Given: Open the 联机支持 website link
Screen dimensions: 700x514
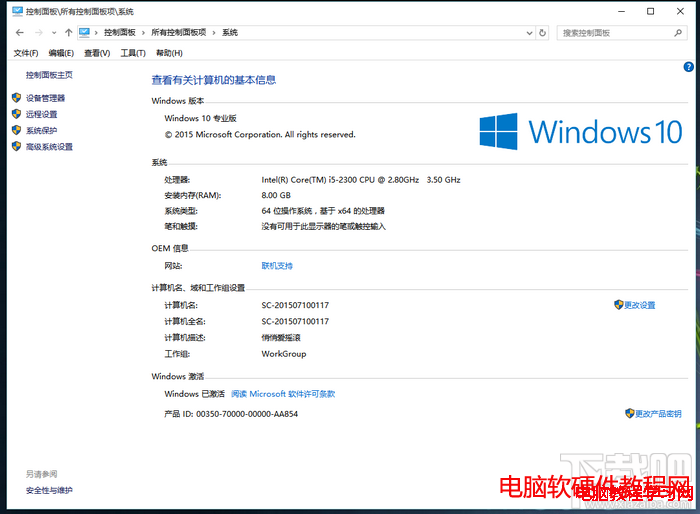Looking at the screenshot, I should [277, 266].
